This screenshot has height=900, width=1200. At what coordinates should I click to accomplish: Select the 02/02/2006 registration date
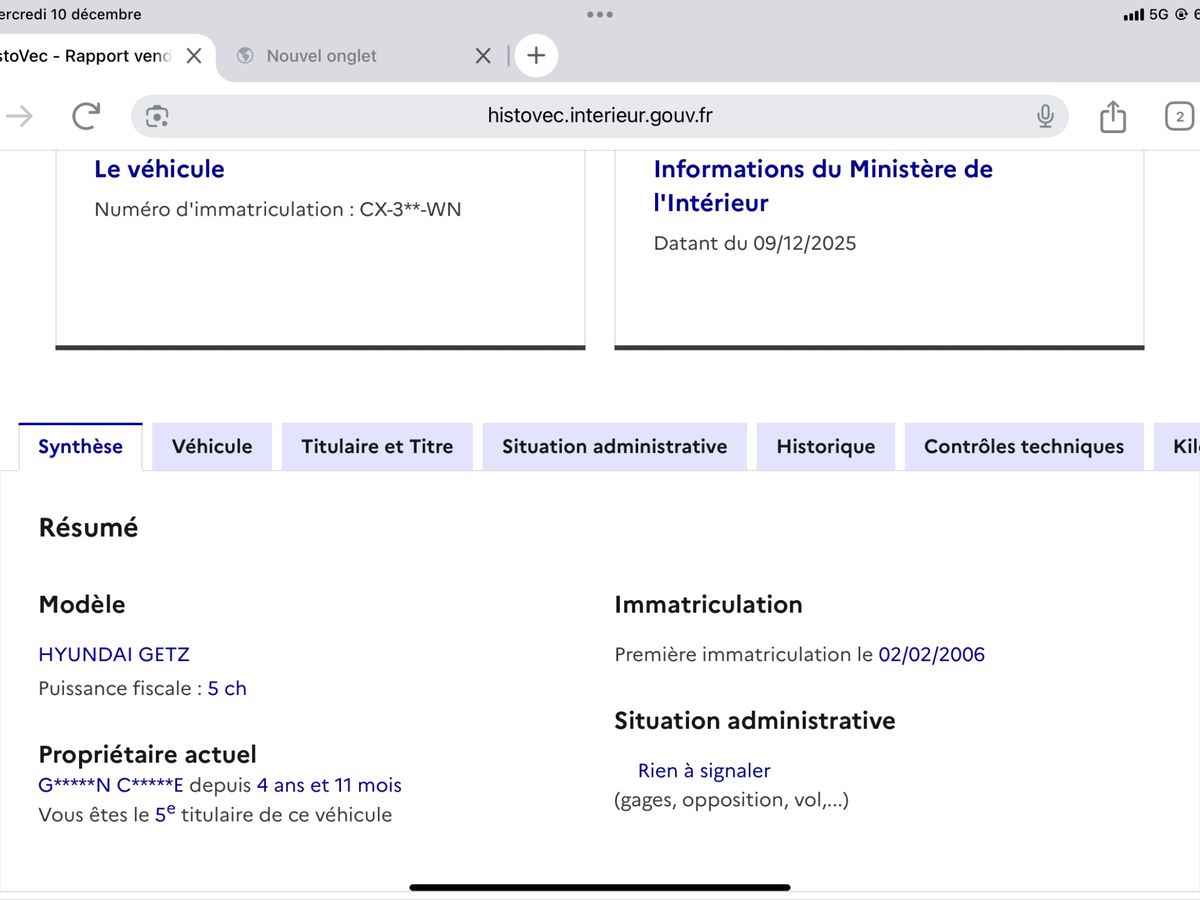(932, 654)
